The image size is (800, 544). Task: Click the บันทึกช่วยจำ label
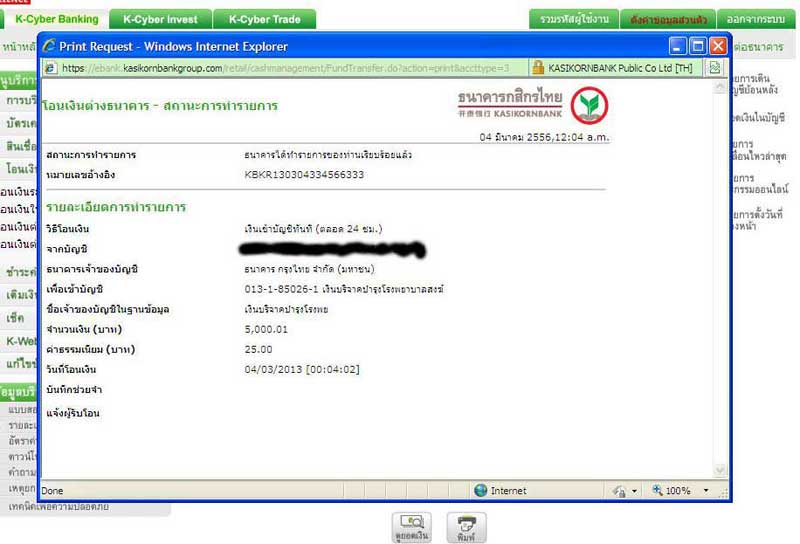74,389
